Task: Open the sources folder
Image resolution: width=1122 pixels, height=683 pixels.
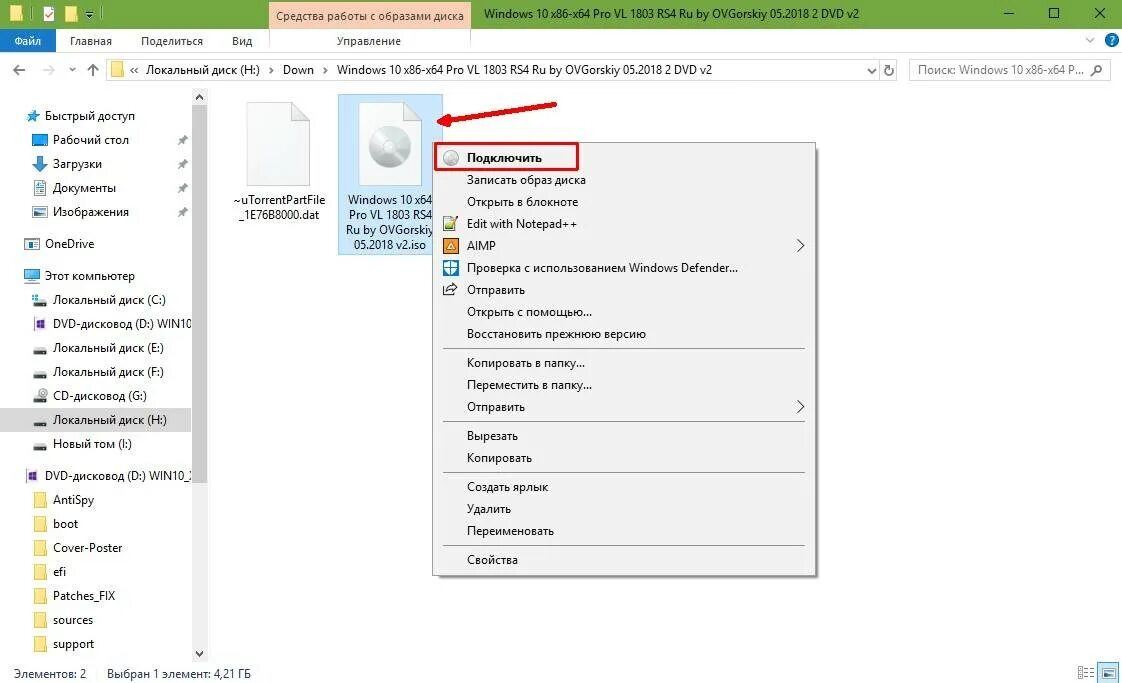Action: 72,620
